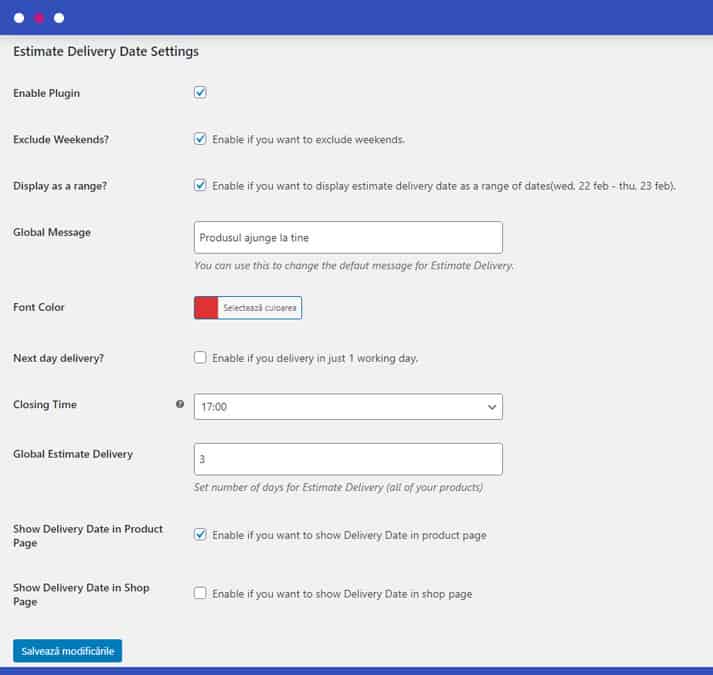Click the last white window dot
713x675 pixels.
59,18
